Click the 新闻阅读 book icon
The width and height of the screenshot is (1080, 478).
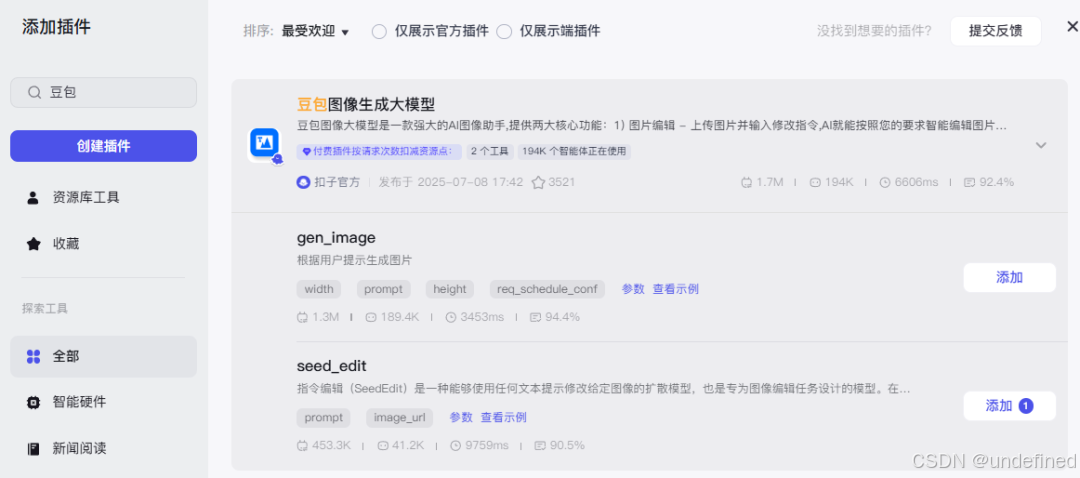click(33, 449)
